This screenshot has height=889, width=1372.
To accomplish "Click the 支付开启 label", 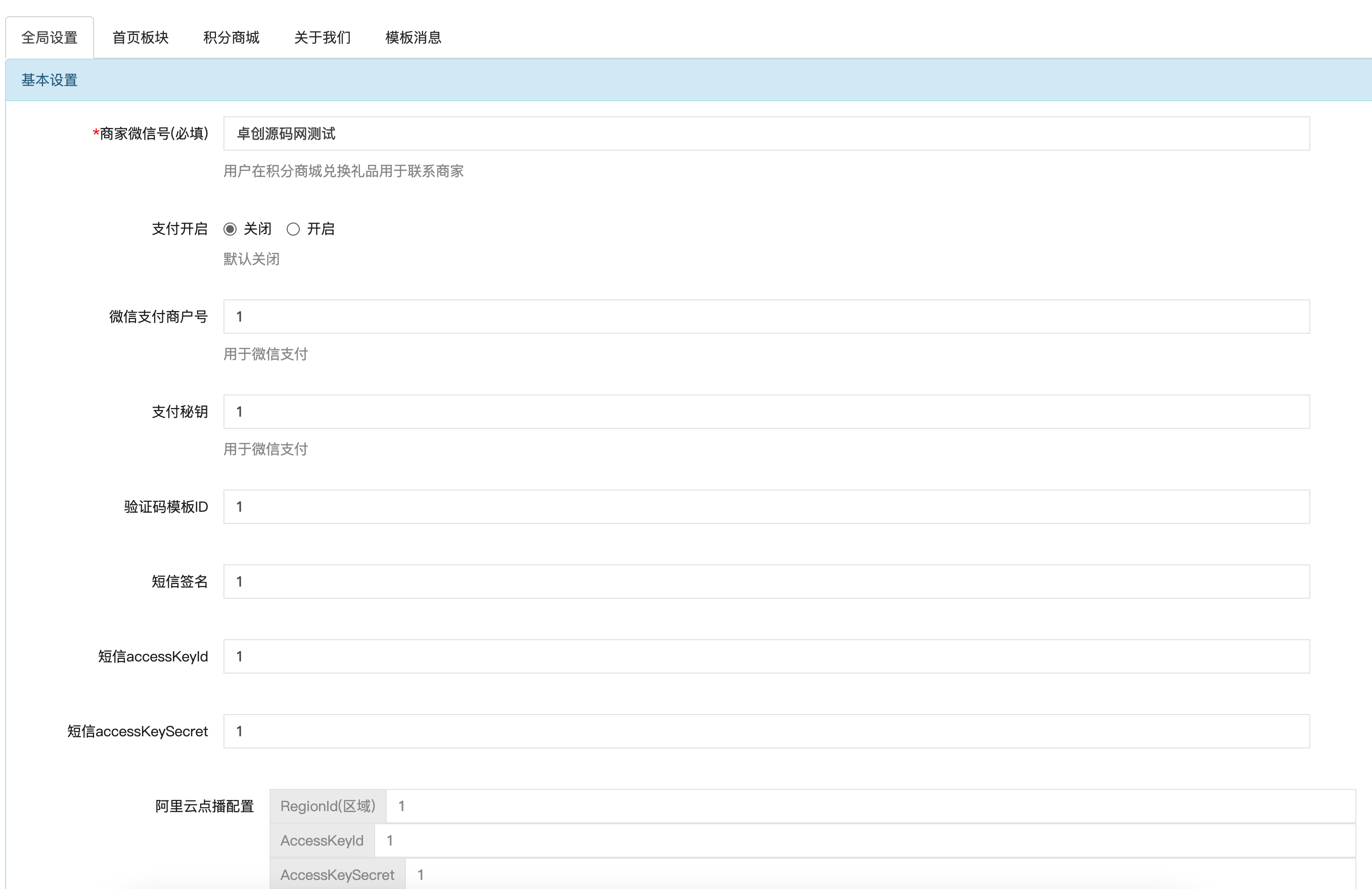I will 180,229.
